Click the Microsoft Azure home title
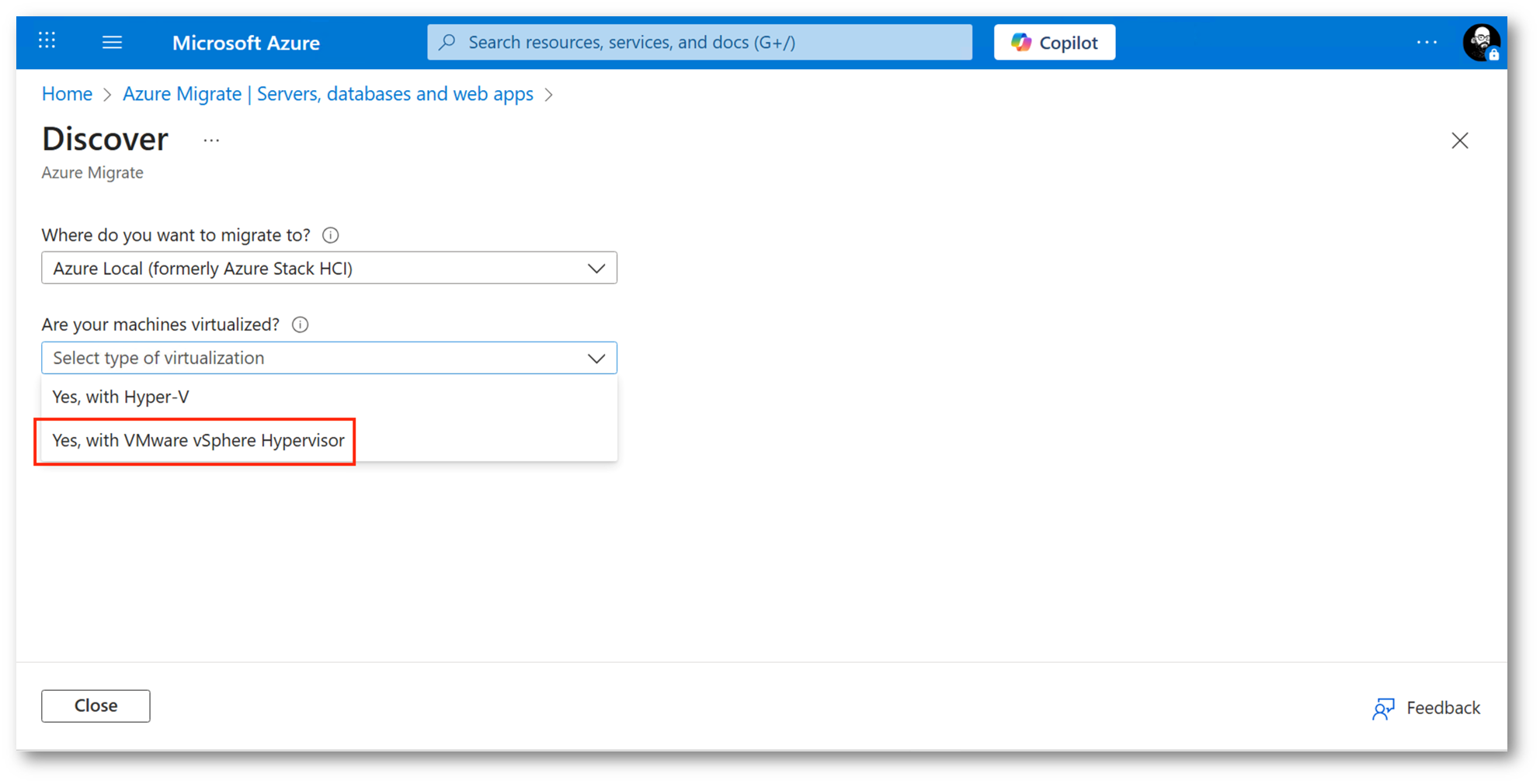The image size is (1540, 784). 245,43
